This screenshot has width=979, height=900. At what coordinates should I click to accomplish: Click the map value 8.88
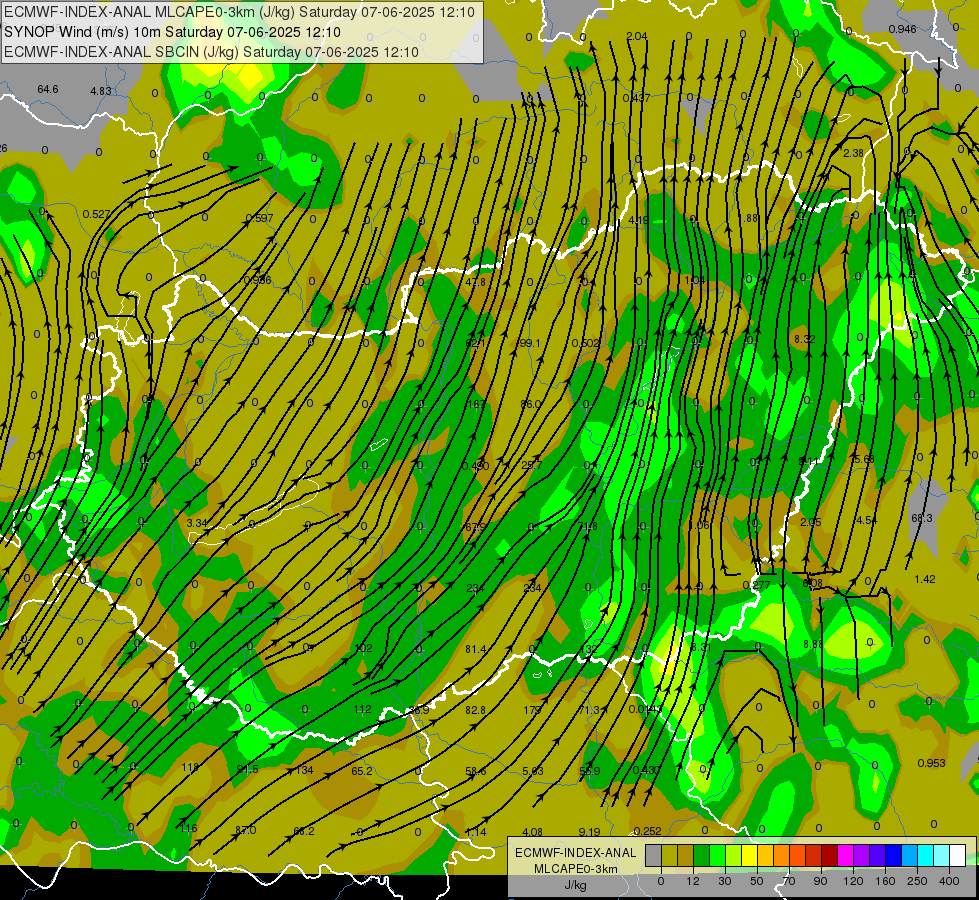point(813,644)
